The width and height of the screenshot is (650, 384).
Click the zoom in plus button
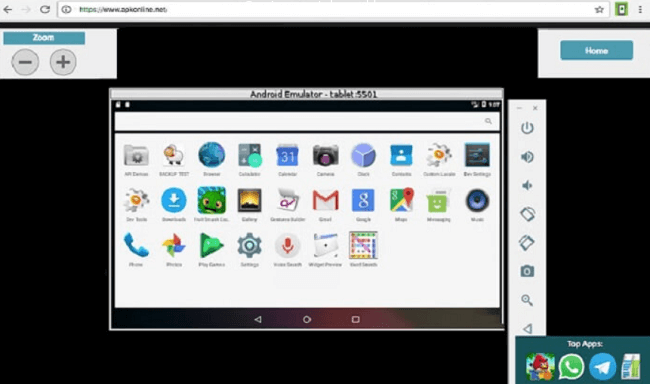63,62
